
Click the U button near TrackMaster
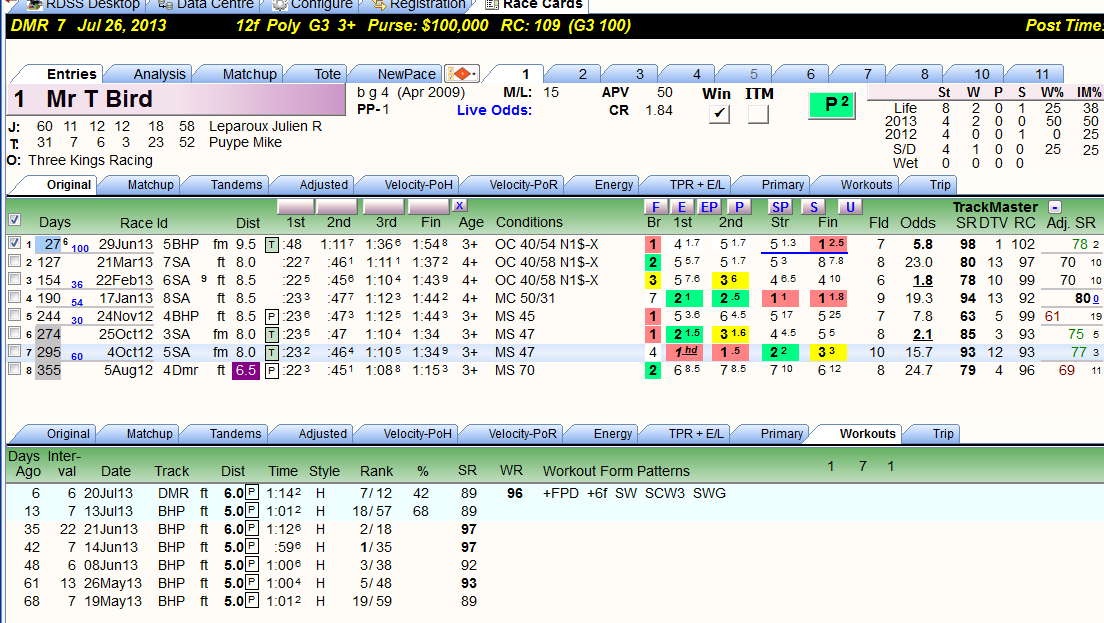pos(850,207)
